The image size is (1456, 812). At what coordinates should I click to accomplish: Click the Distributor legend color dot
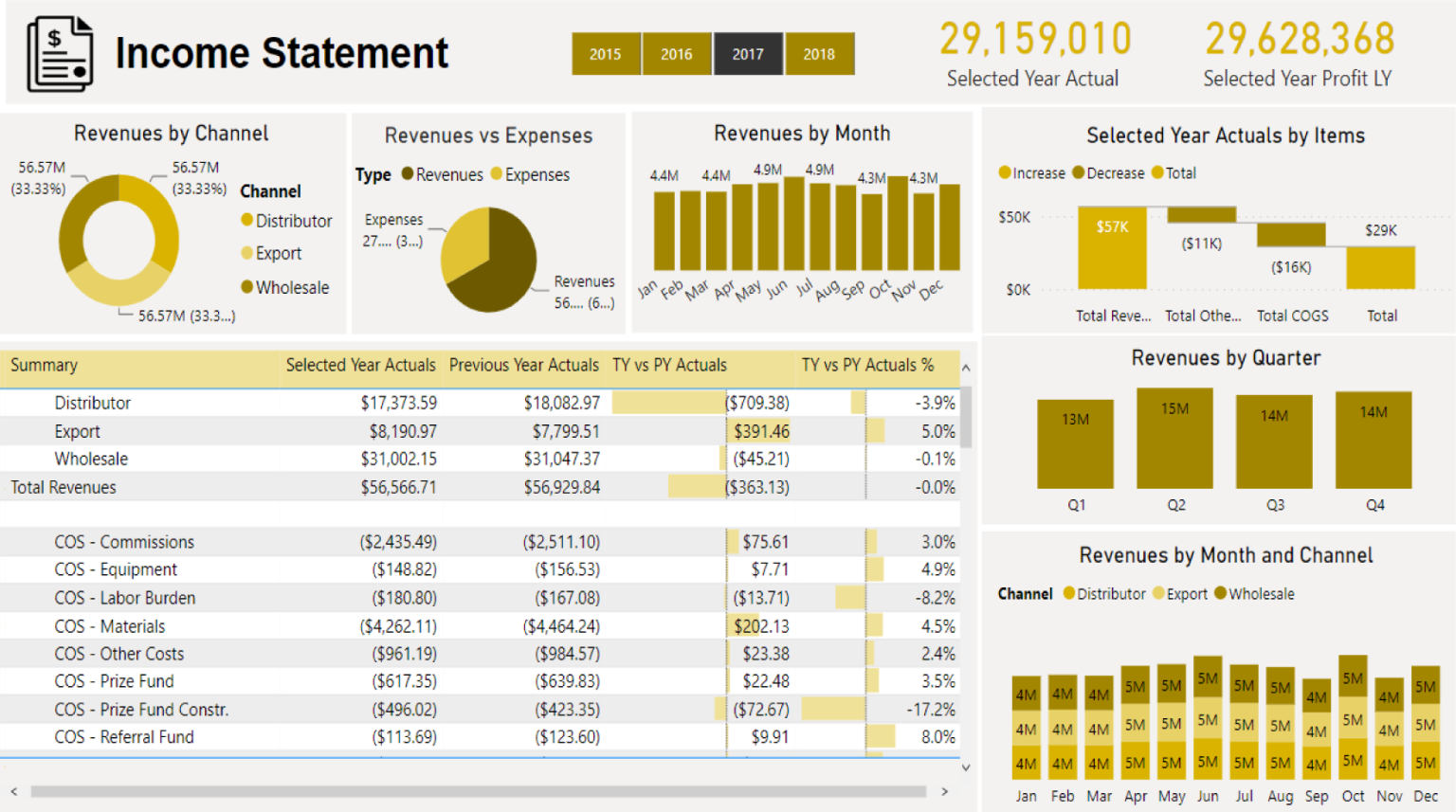248,221
